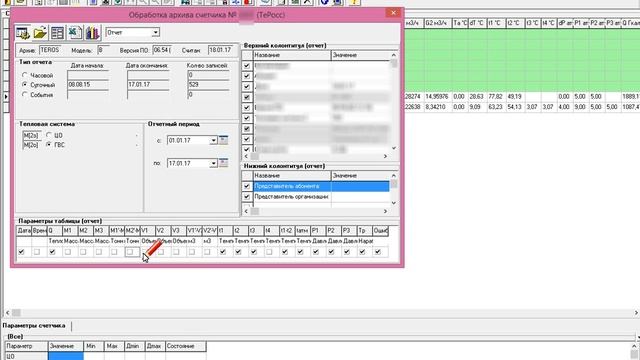Open calendar picker next to the 'по' date
640x360 pixels.
click(223, 163)
